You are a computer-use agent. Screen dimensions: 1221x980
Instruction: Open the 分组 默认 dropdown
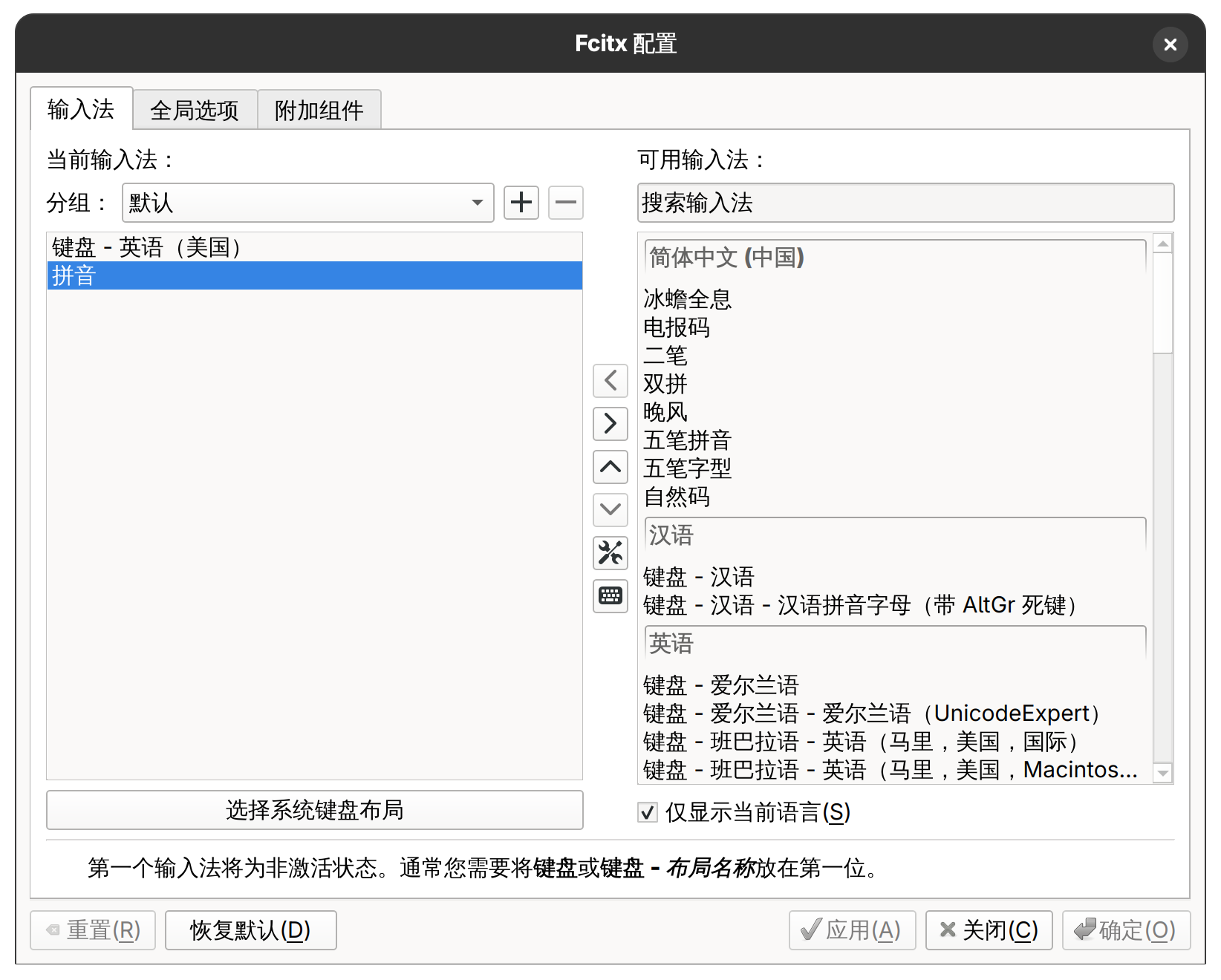coord(307,203)
